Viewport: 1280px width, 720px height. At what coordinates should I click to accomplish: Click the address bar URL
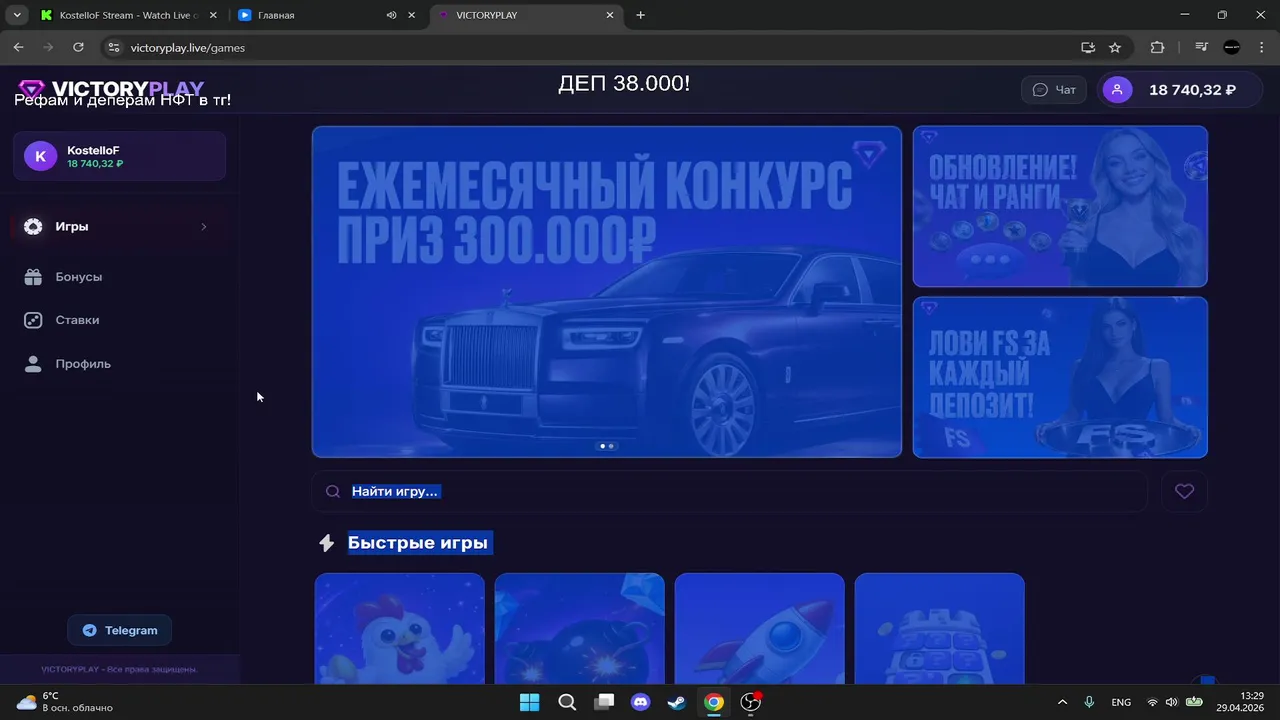(188, 48)
